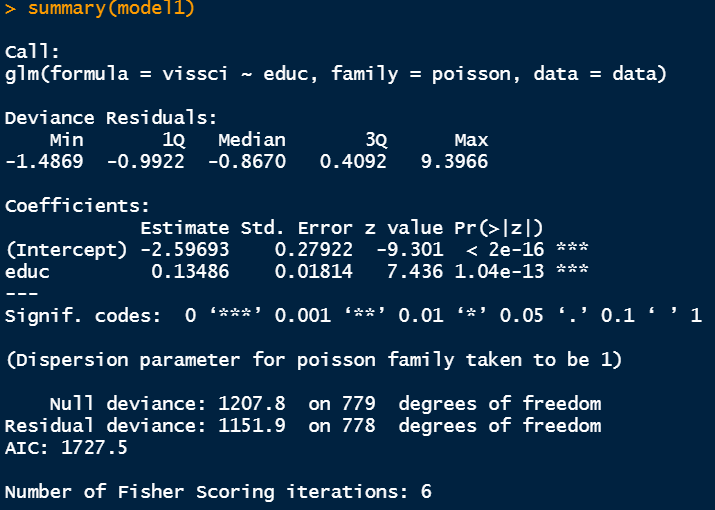Click the glm formula line
Viewport: 715px width, 510px height.
(335, 74)
